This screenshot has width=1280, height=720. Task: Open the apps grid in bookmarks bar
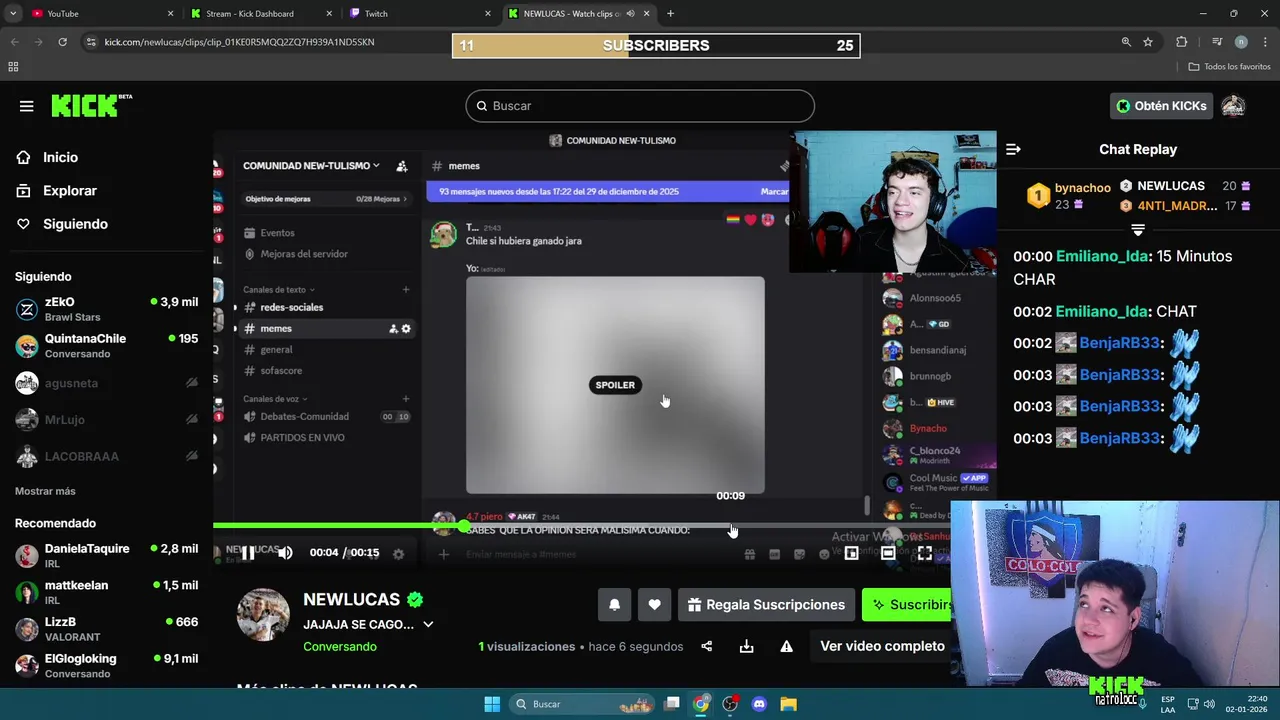(13, 66)
